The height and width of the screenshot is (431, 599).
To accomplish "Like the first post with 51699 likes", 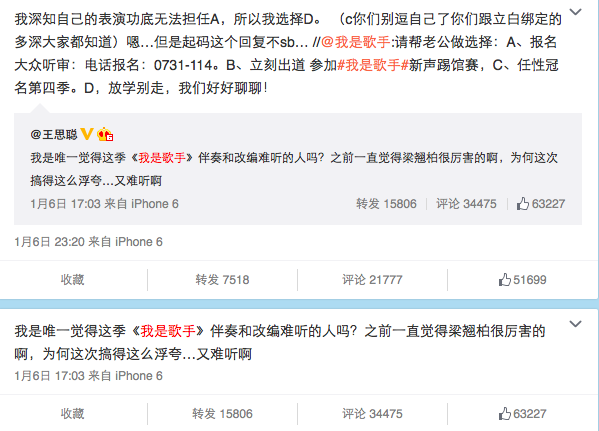I will point(522,280).
